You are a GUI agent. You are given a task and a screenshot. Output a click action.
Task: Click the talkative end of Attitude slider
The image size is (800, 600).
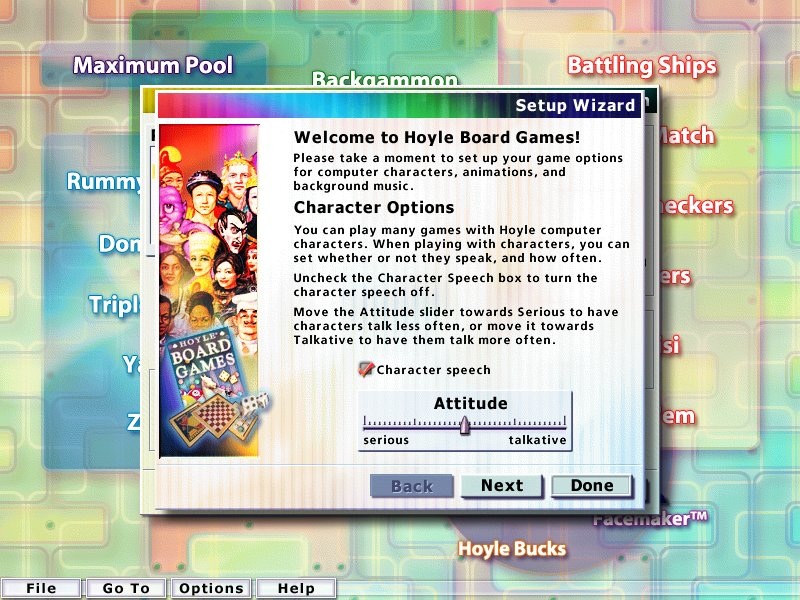[x=565, y=424]
